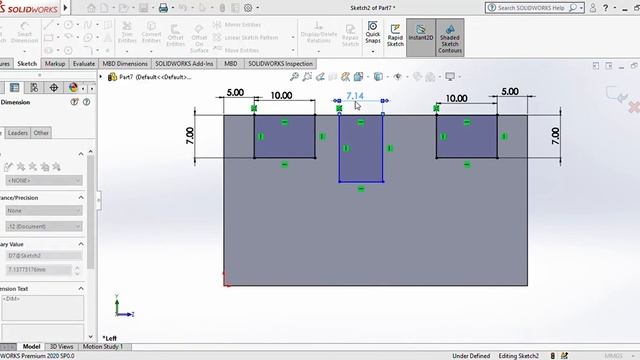640x360 pixels.
Task: Switch to the Markup ribbon tab
Action: click(55, 64)
